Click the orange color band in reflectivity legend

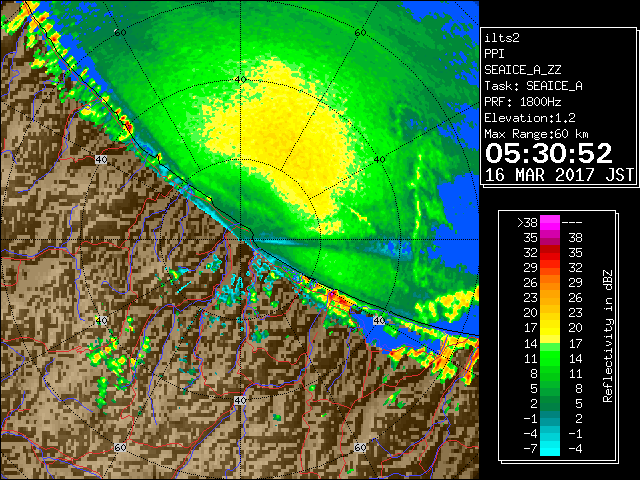pos(550,290)
